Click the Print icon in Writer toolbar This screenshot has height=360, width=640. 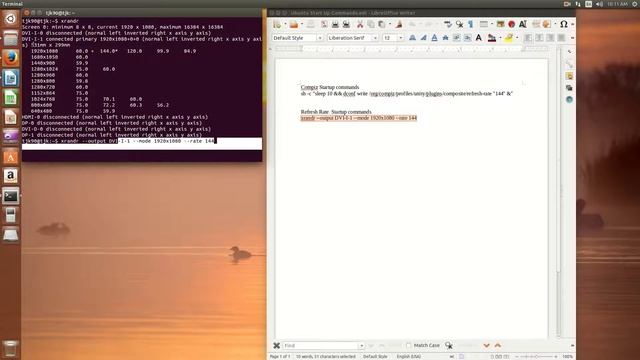[x=335, y=24]
